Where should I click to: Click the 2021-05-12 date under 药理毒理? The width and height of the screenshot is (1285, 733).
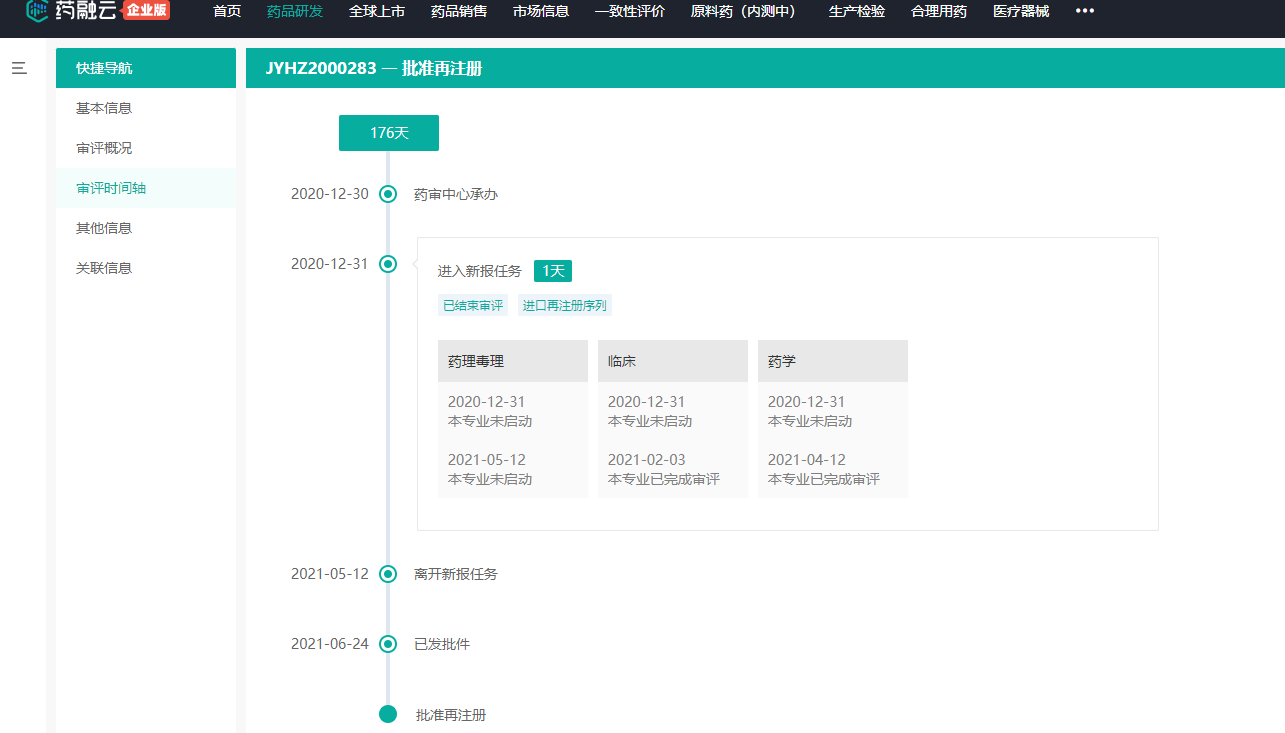click(x=487, y=460)
